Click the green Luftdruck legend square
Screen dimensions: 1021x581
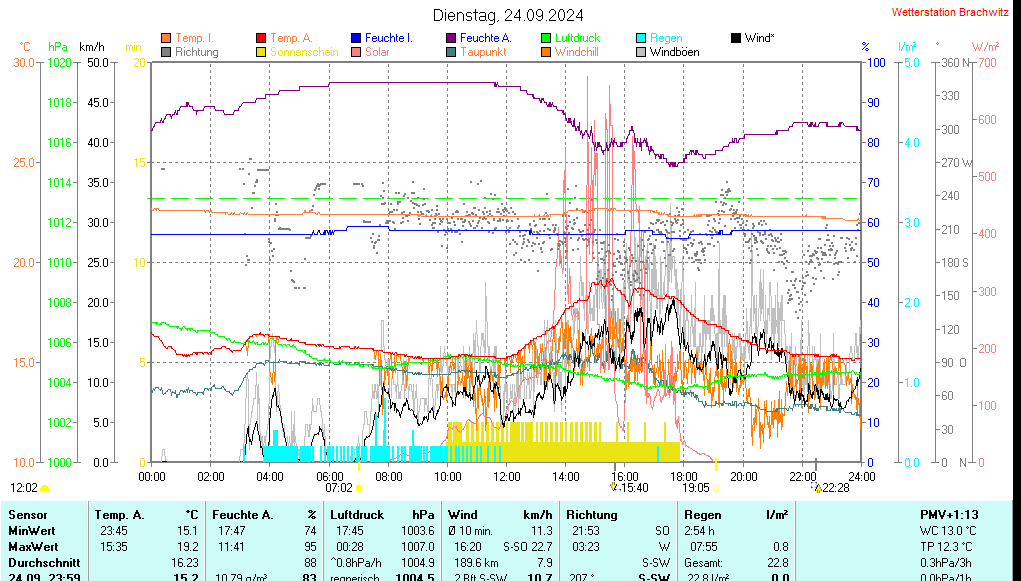tap(546, 38)
